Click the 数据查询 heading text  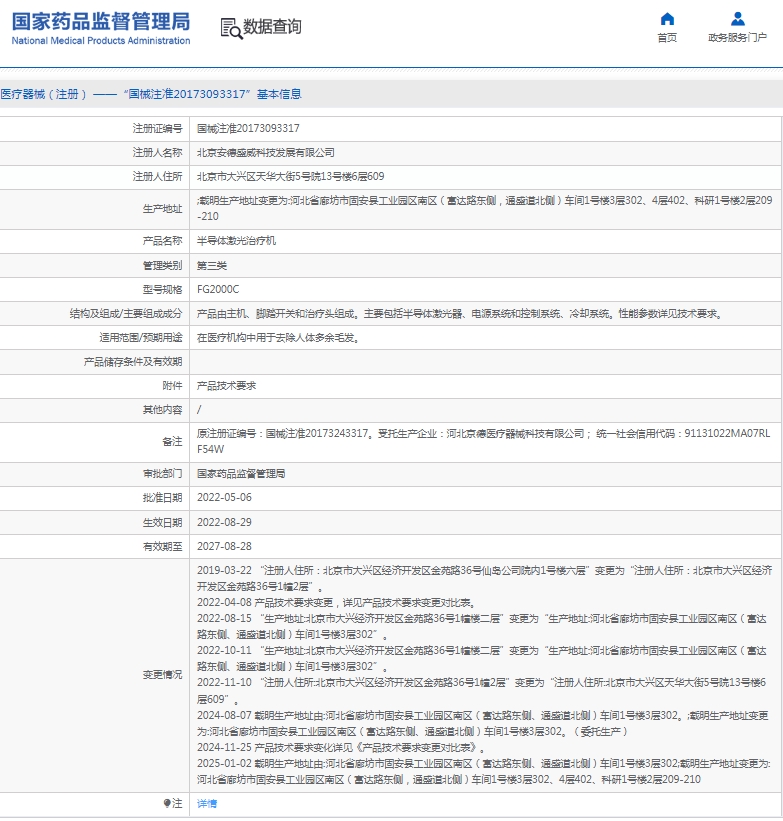pos(272,27)
